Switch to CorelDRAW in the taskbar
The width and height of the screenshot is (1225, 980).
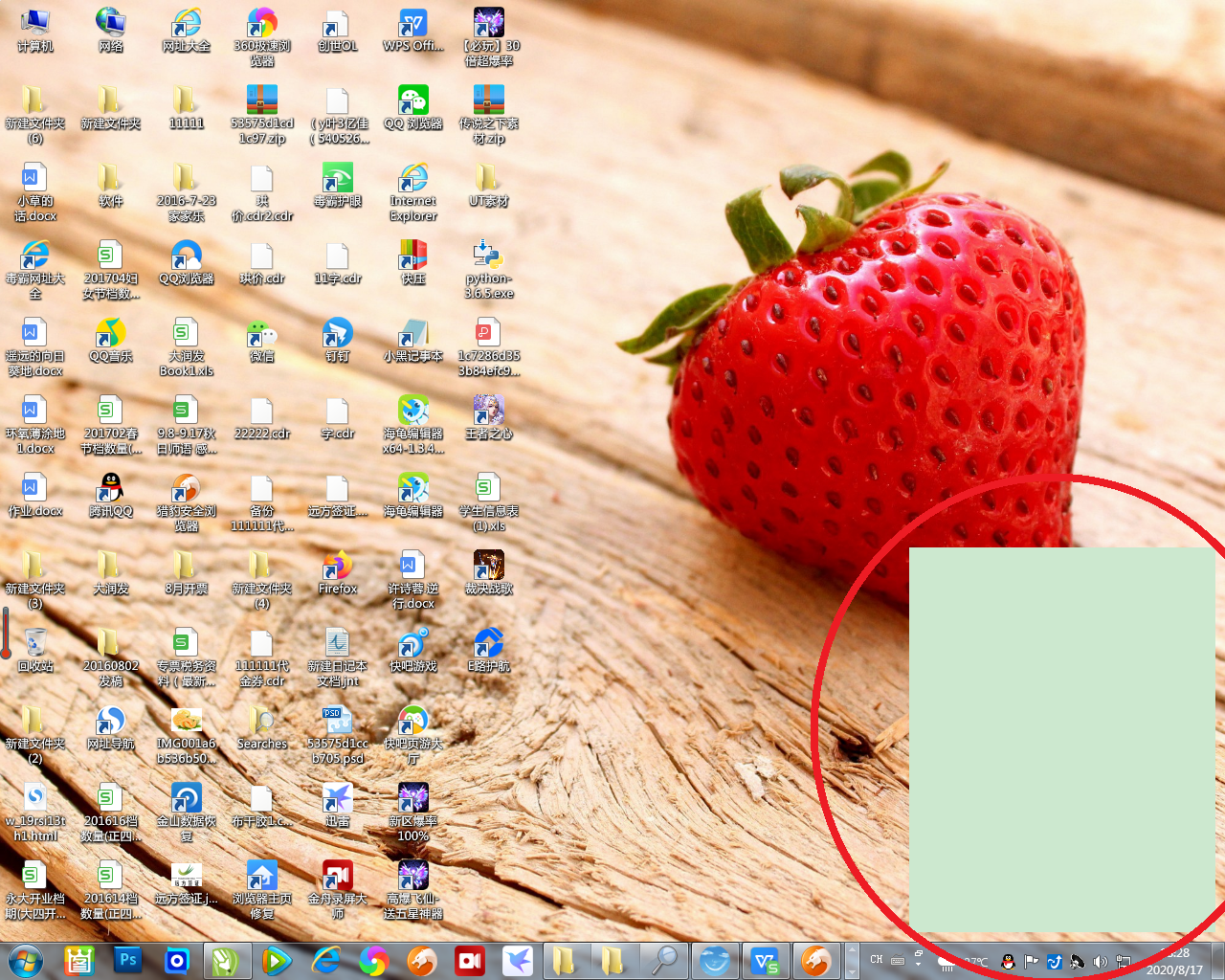point(226,961)
